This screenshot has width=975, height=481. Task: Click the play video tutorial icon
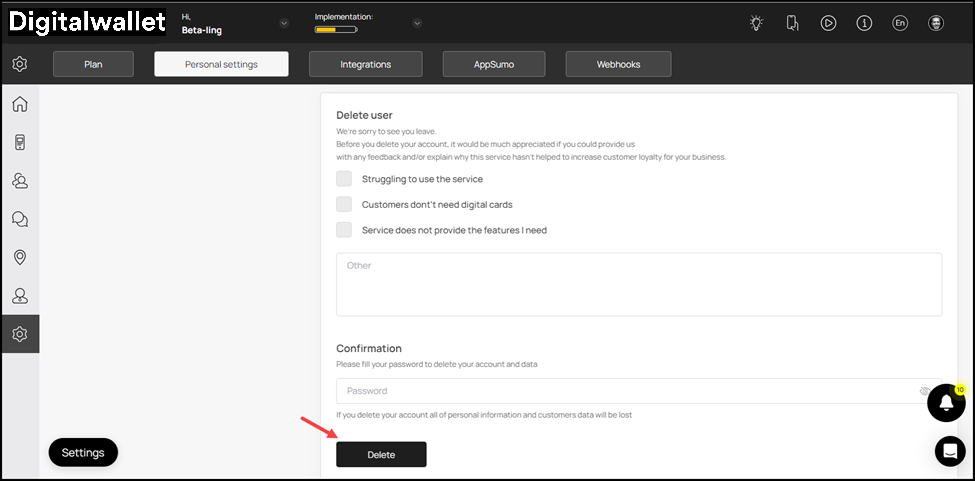[828, 23]
